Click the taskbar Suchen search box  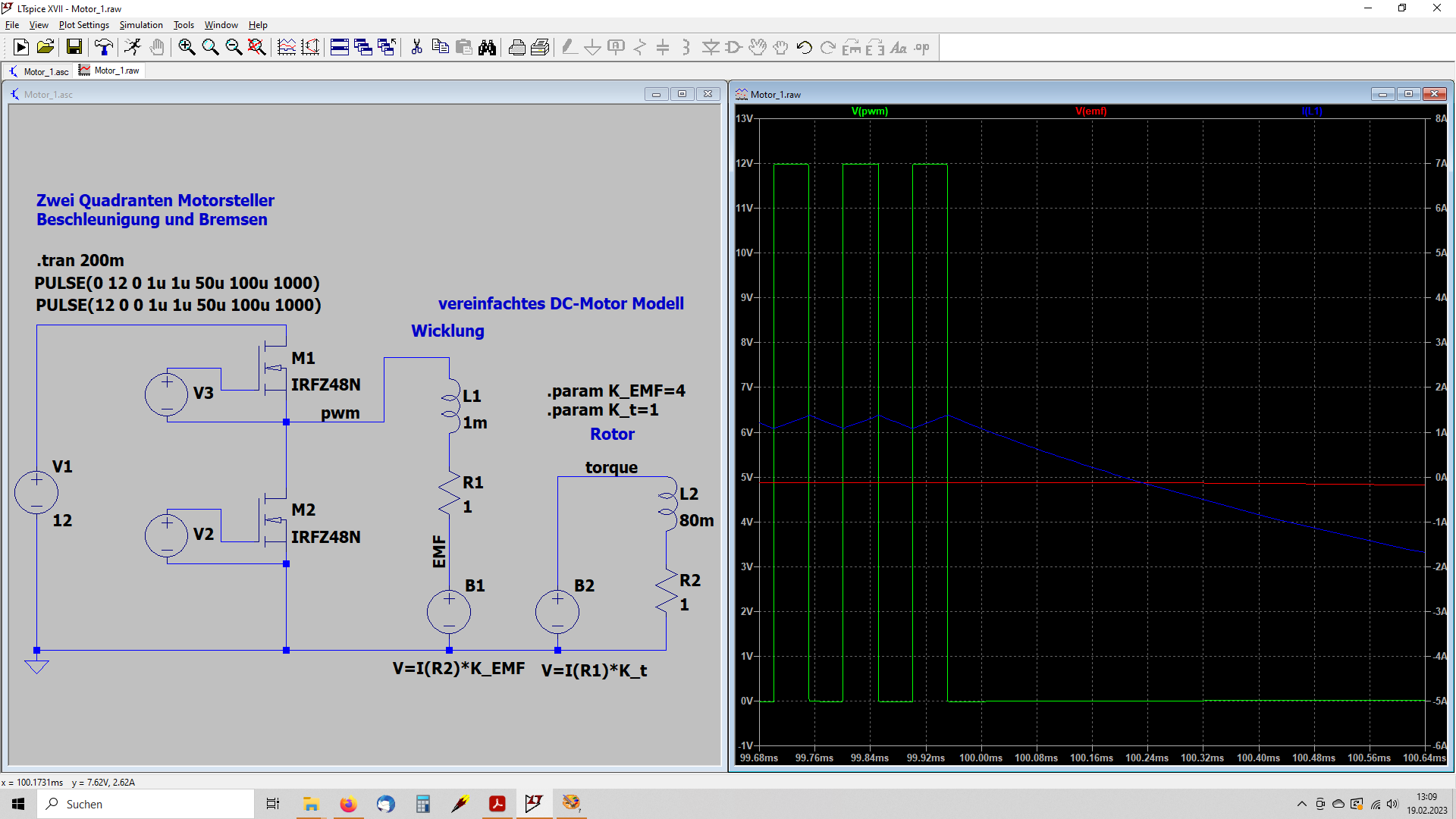tap(146, 804)
